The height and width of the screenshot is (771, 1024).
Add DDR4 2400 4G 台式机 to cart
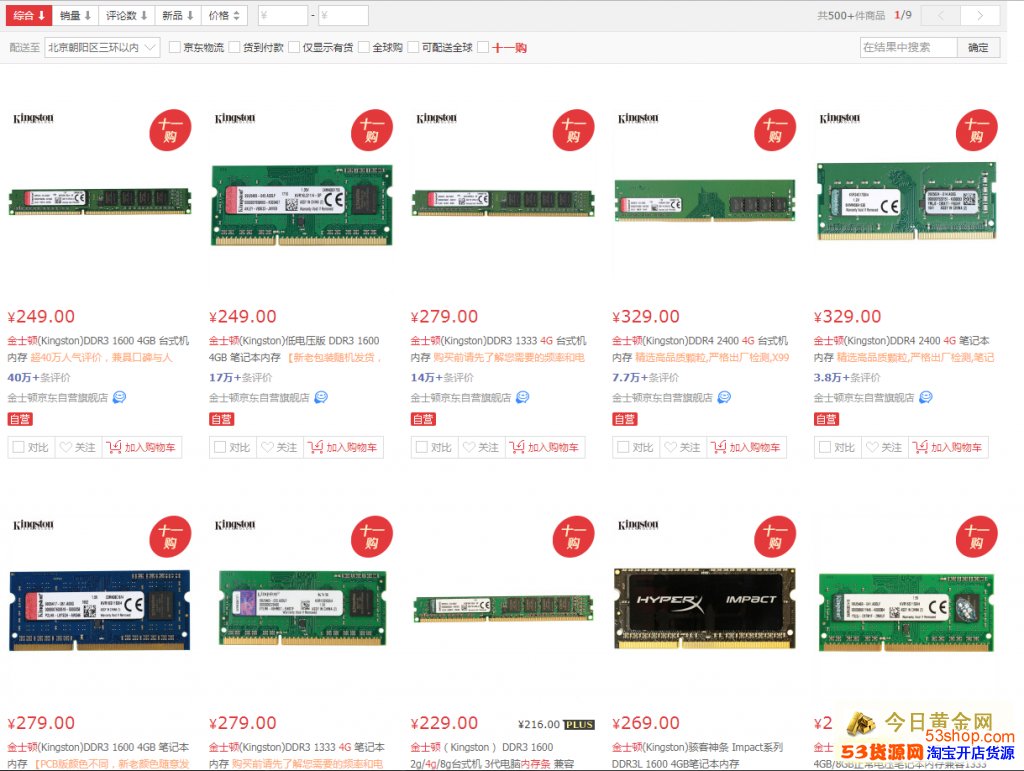click(x=747, y=447)
